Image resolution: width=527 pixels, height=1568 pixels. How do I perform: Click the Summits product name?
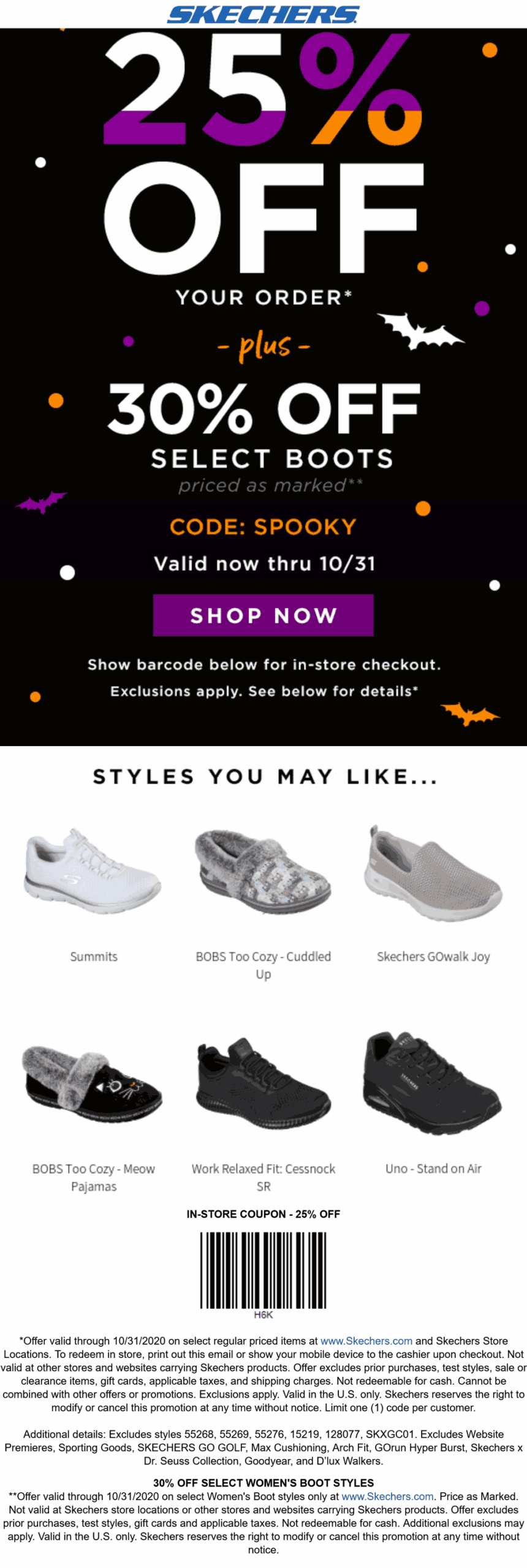point(94,956)
